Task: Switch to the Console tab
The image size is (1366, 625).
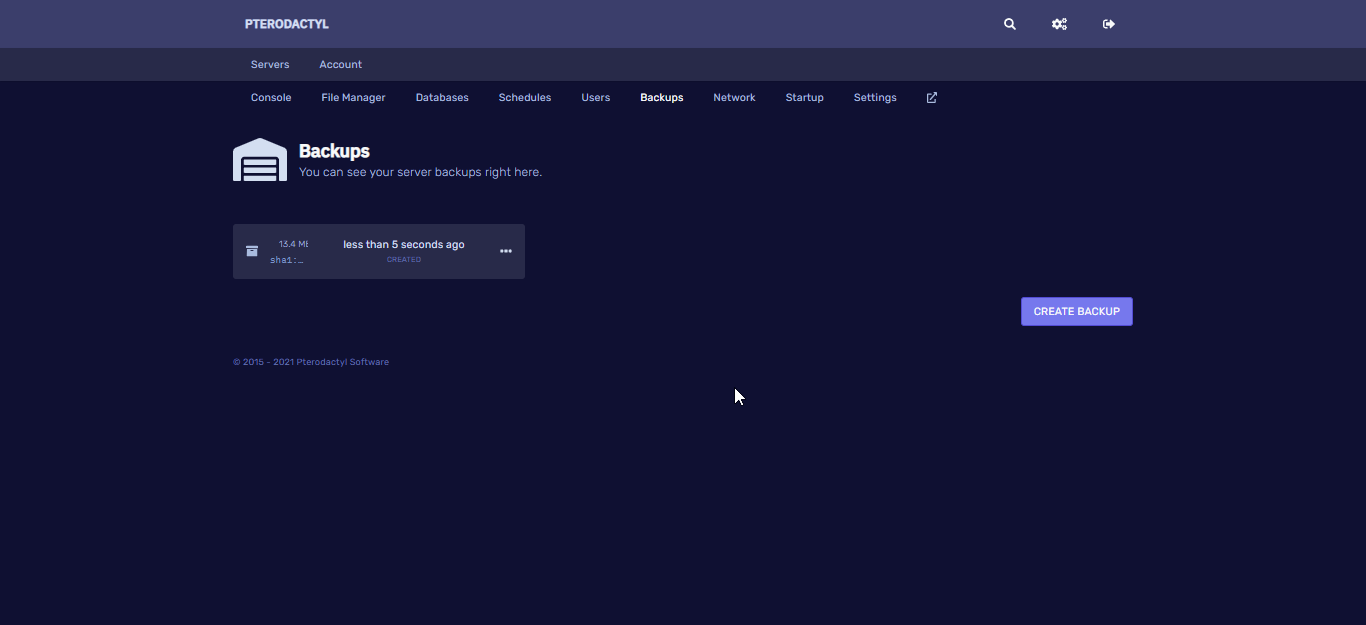Action: point(271,98)
